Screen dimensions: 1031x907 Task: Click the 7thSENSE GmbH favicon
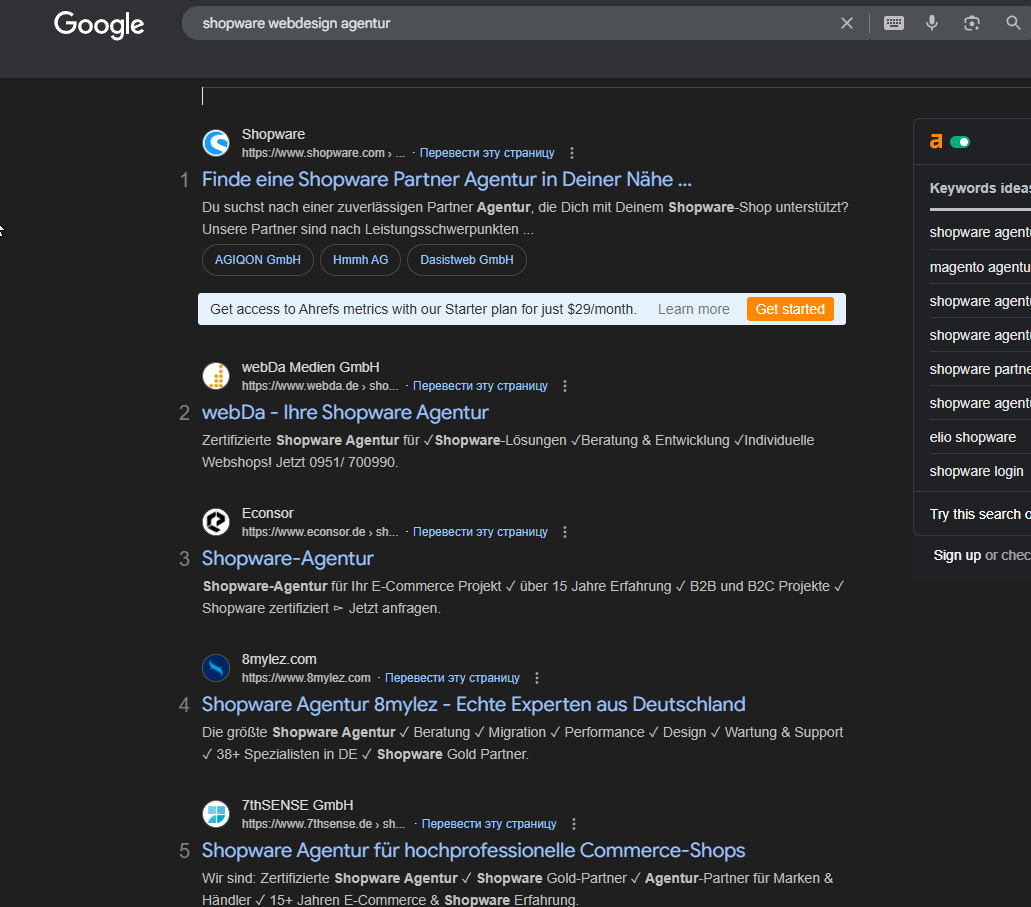pos(216,814)
